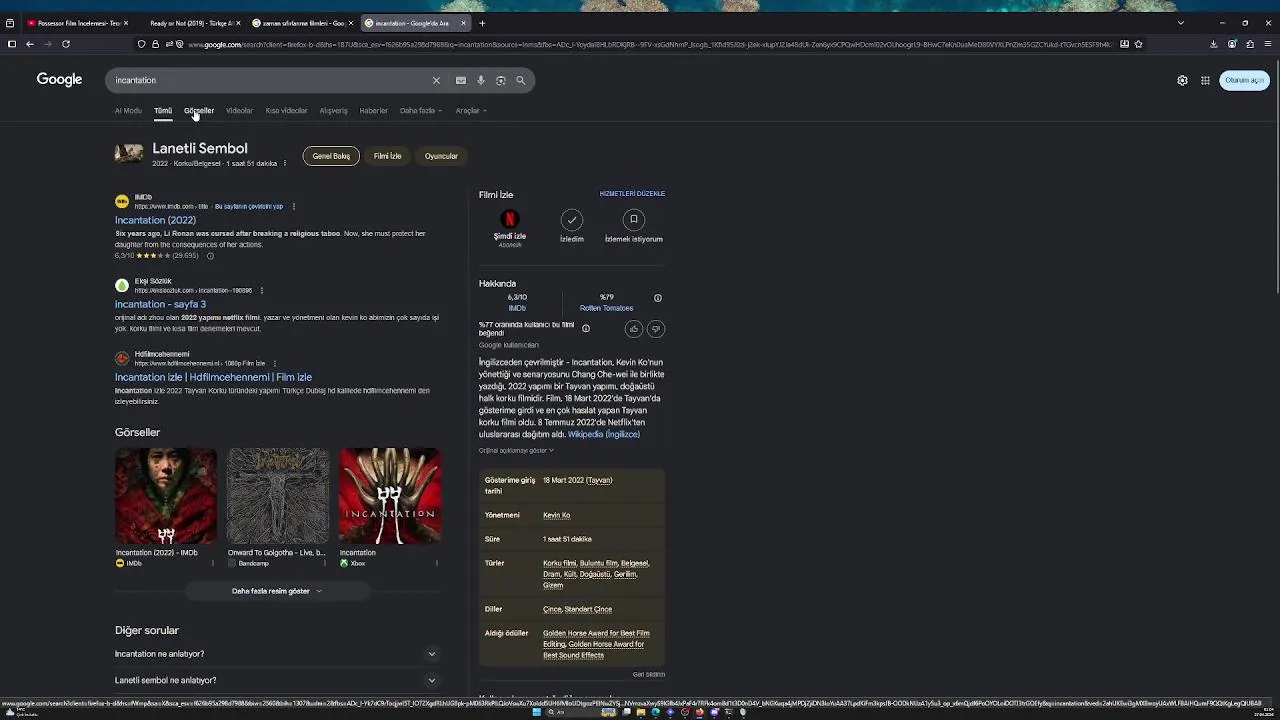Select the Filmi izle chip
This screenshot has width=1280, height=720.
[387, 156]
